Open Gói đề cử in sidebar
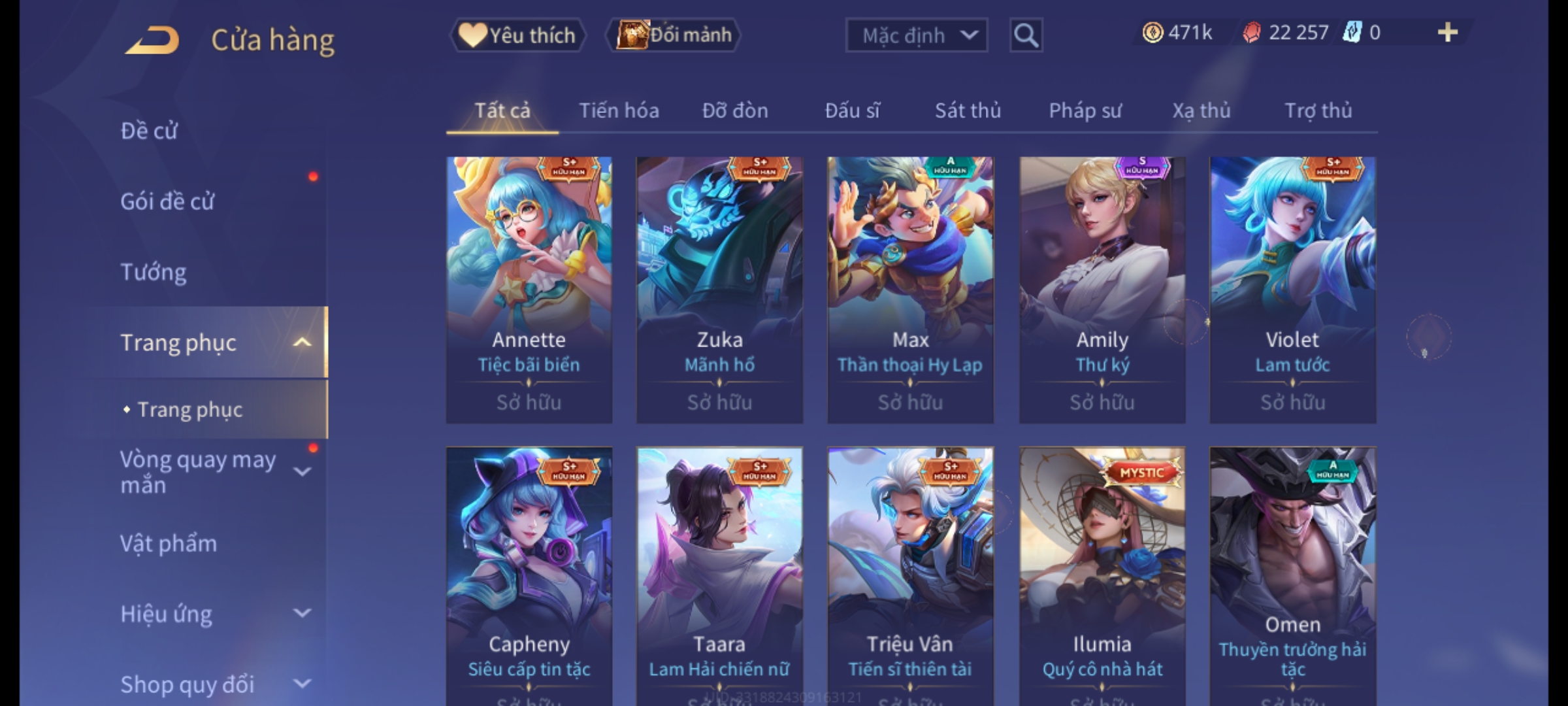 click(167, 201)
